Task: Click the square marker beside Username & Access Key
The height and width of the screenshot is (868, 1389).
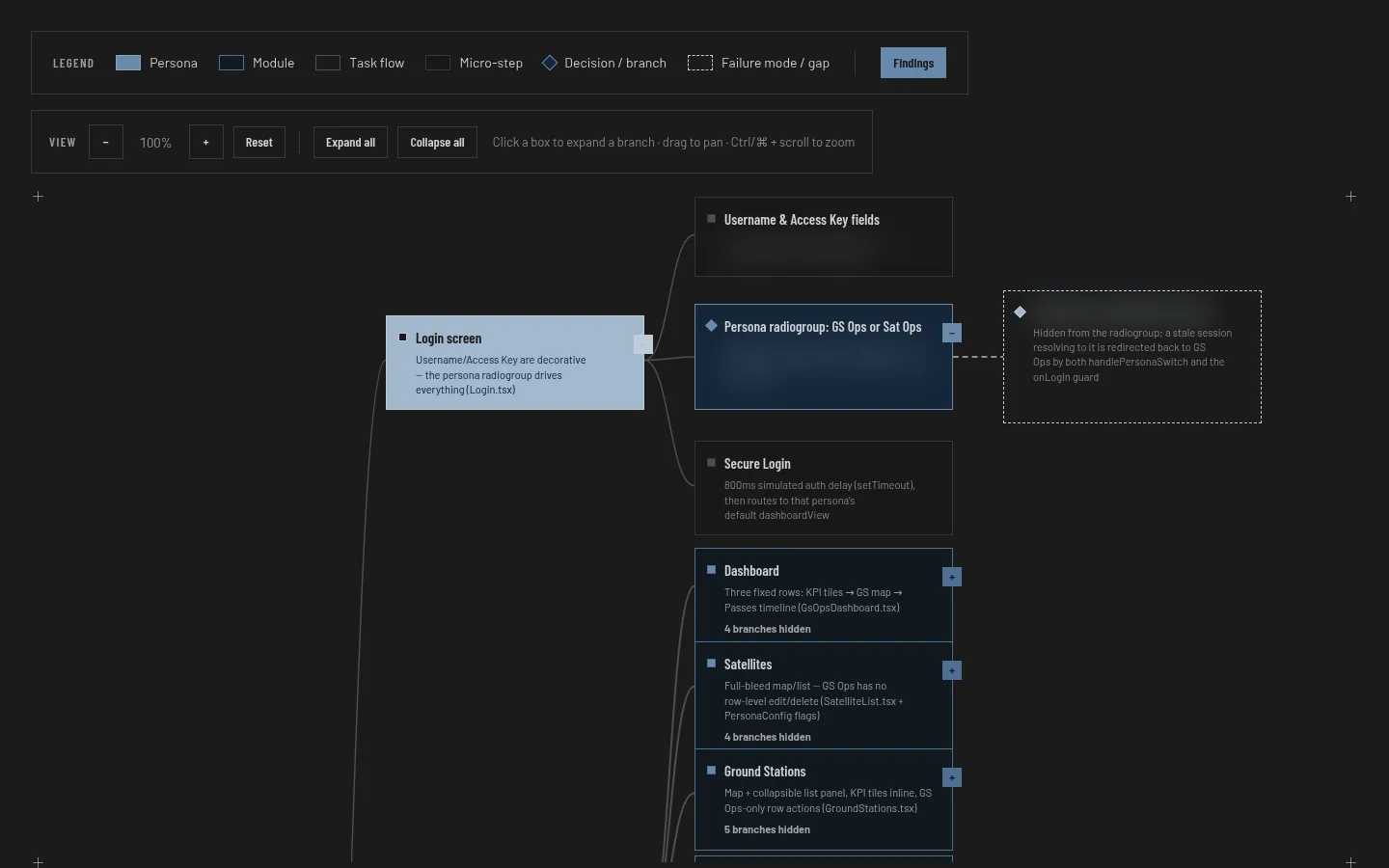Action: (711, 219)
